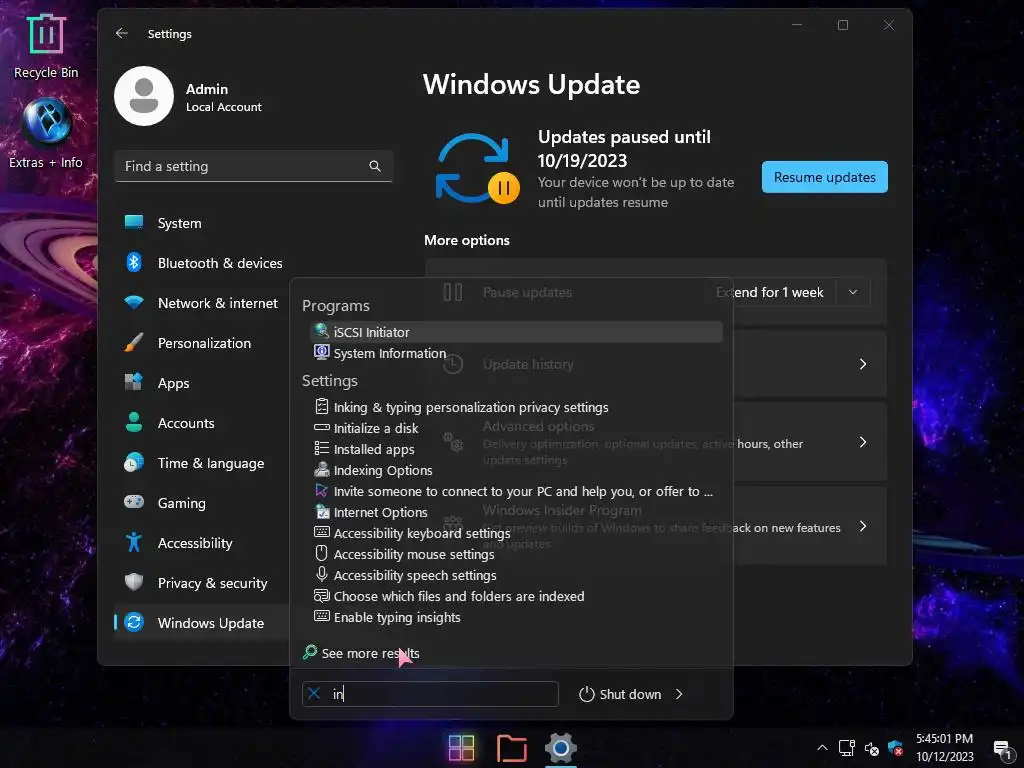Click the start menu search box

coord(430,694)
